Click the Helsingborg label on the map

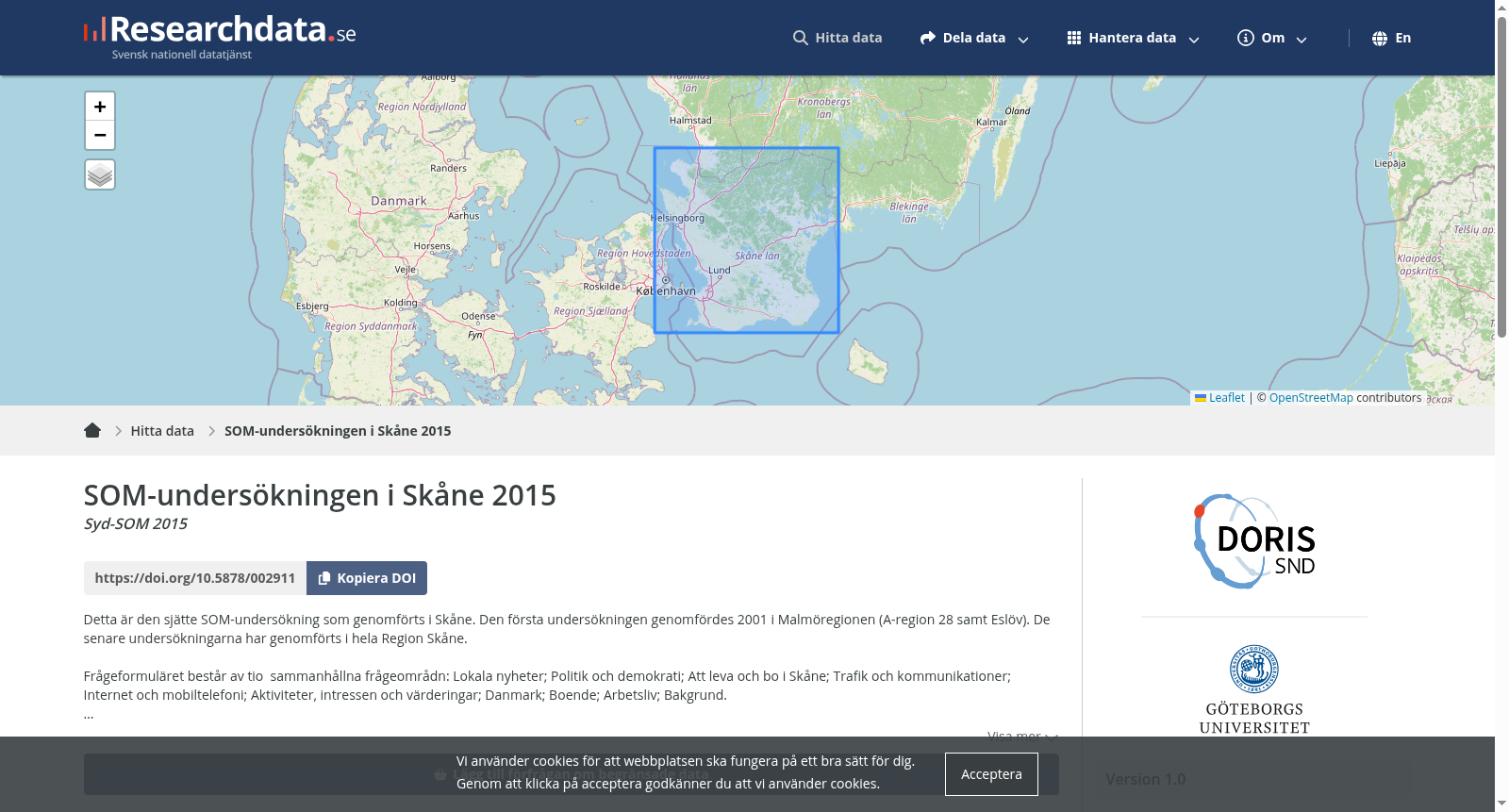click(x=677, y=218)
